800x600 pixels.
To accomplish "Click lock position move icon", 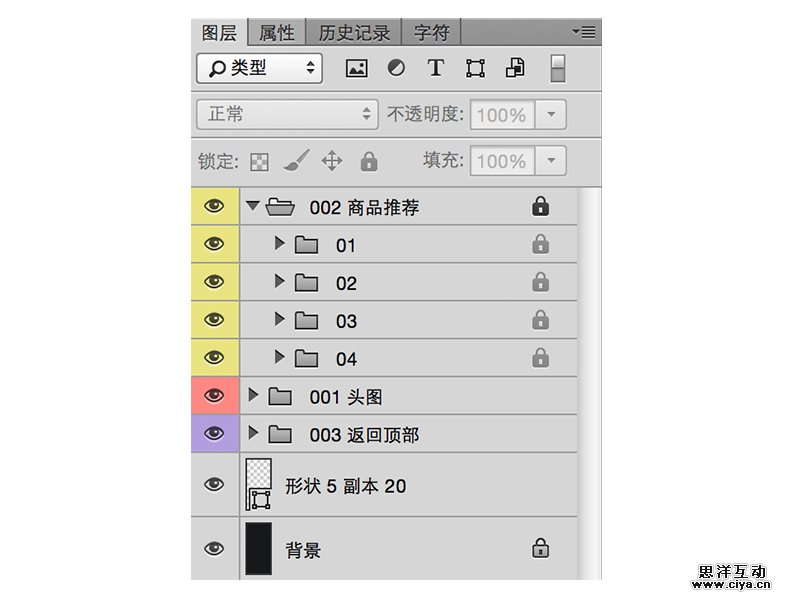I will (332, 161).
